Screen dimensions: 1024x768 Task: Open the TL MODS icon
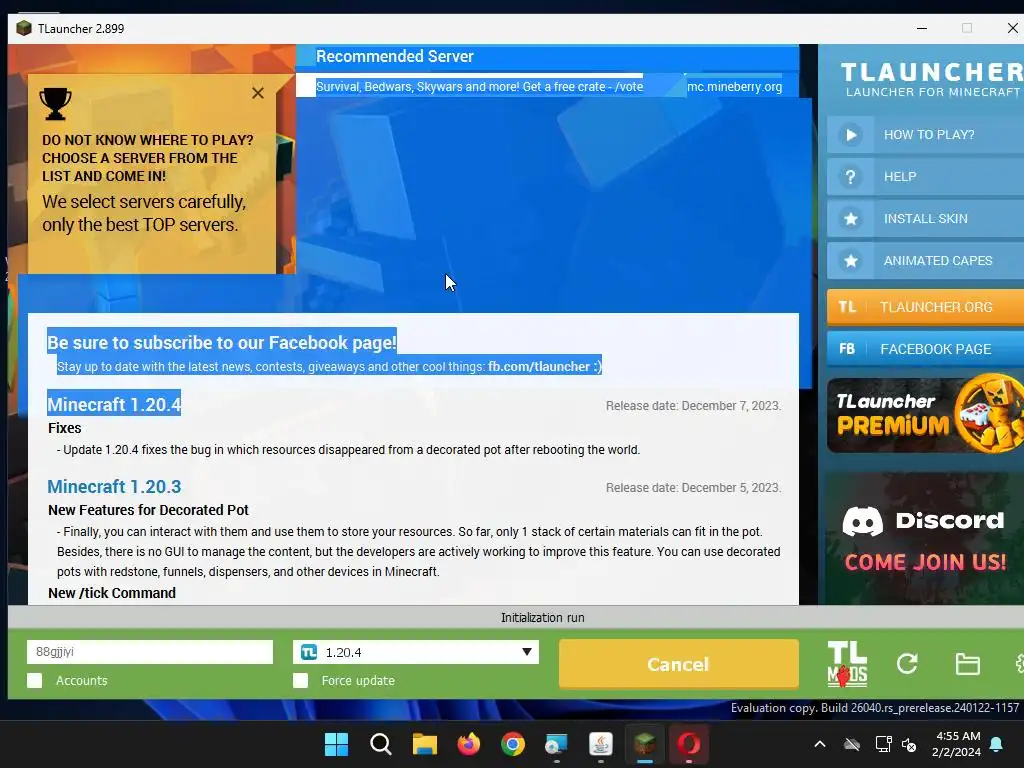pos(847,664)
